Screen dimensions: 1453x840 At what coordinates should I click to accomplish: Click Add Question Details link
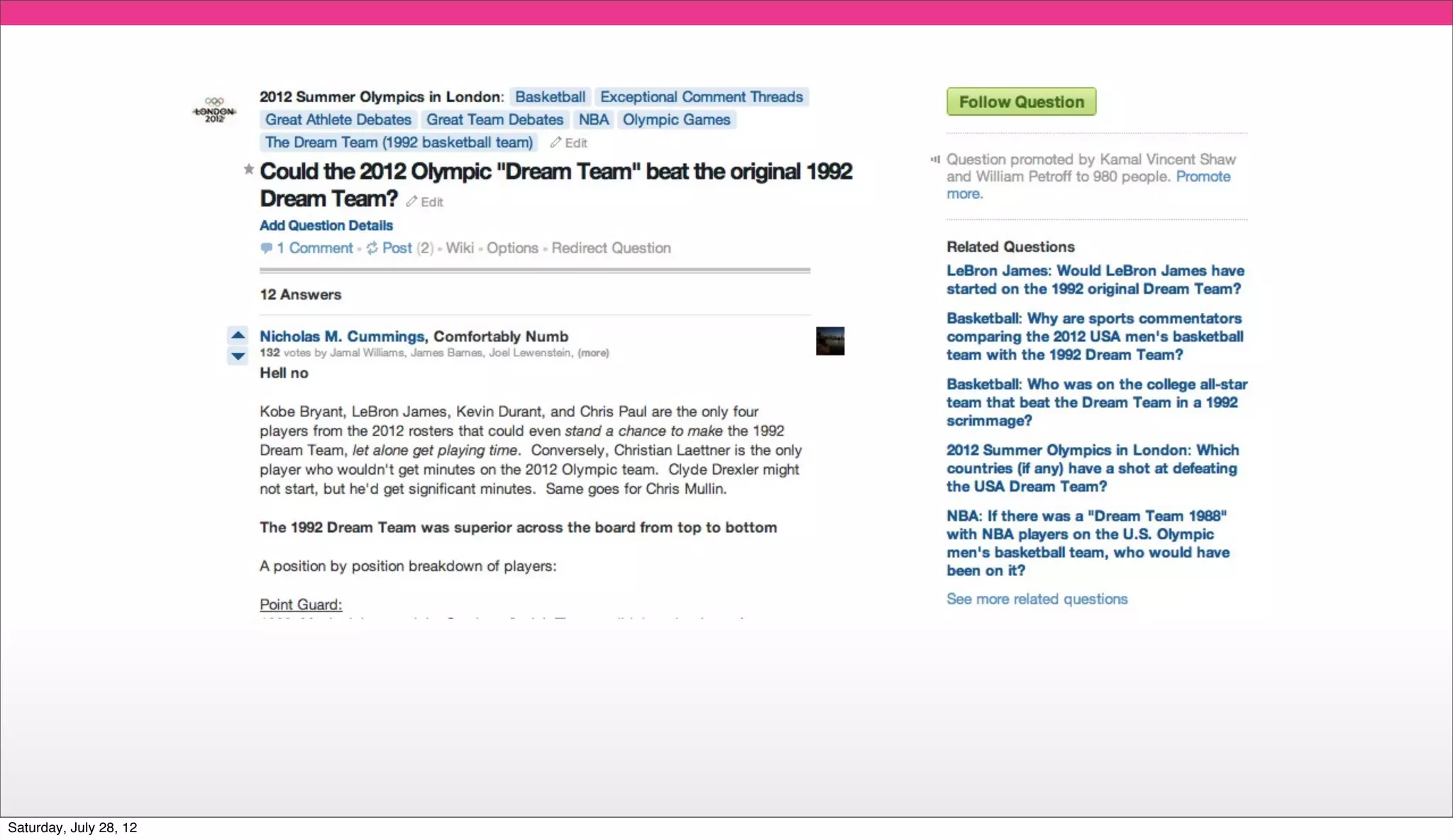(326, 226)
